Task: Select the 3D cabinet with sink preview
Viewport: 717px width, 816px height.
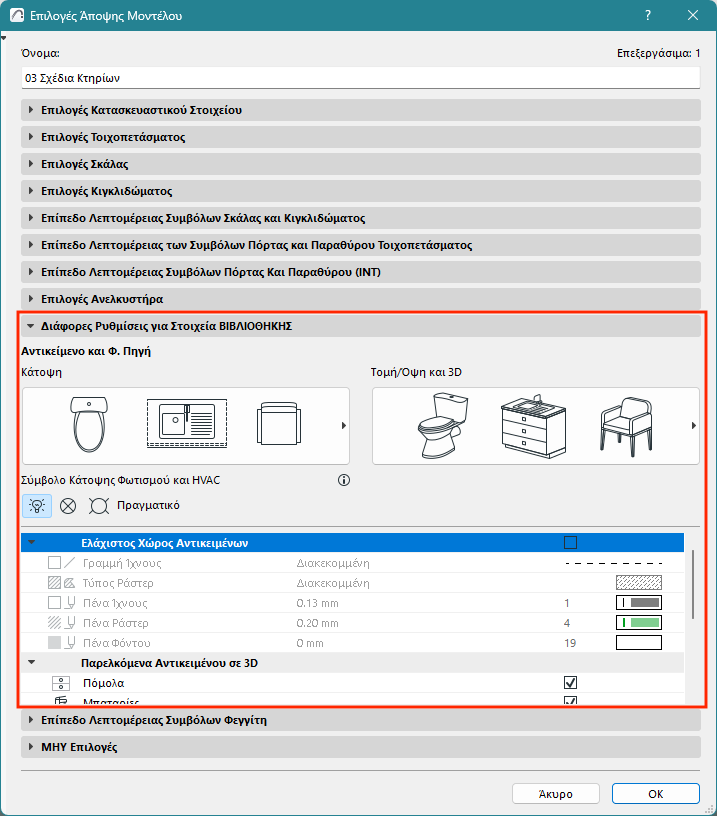Action: 533,426
